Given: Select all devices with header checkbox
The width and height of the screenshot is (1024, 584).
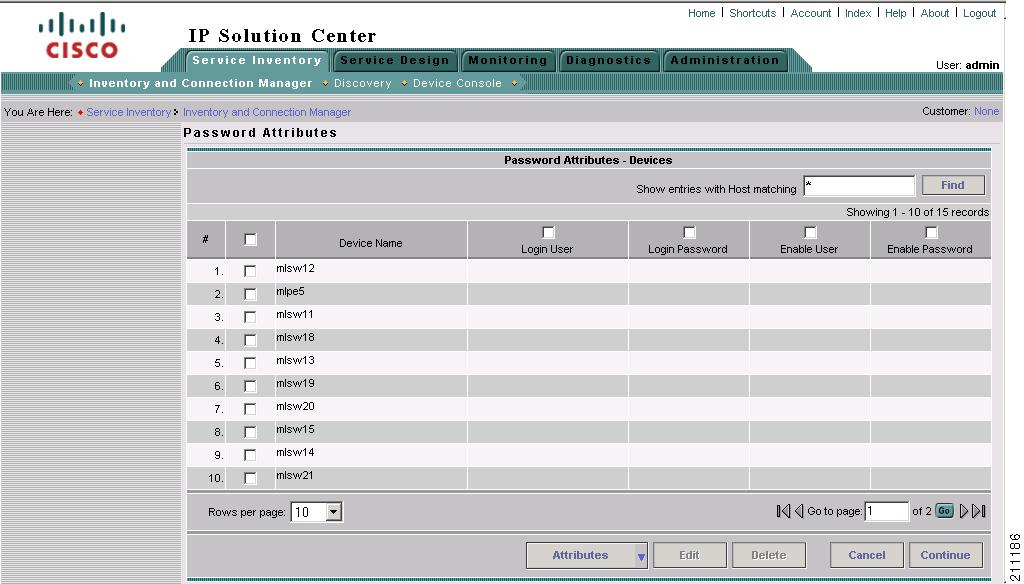Looking at the screenshot, I should click(250, 240).
